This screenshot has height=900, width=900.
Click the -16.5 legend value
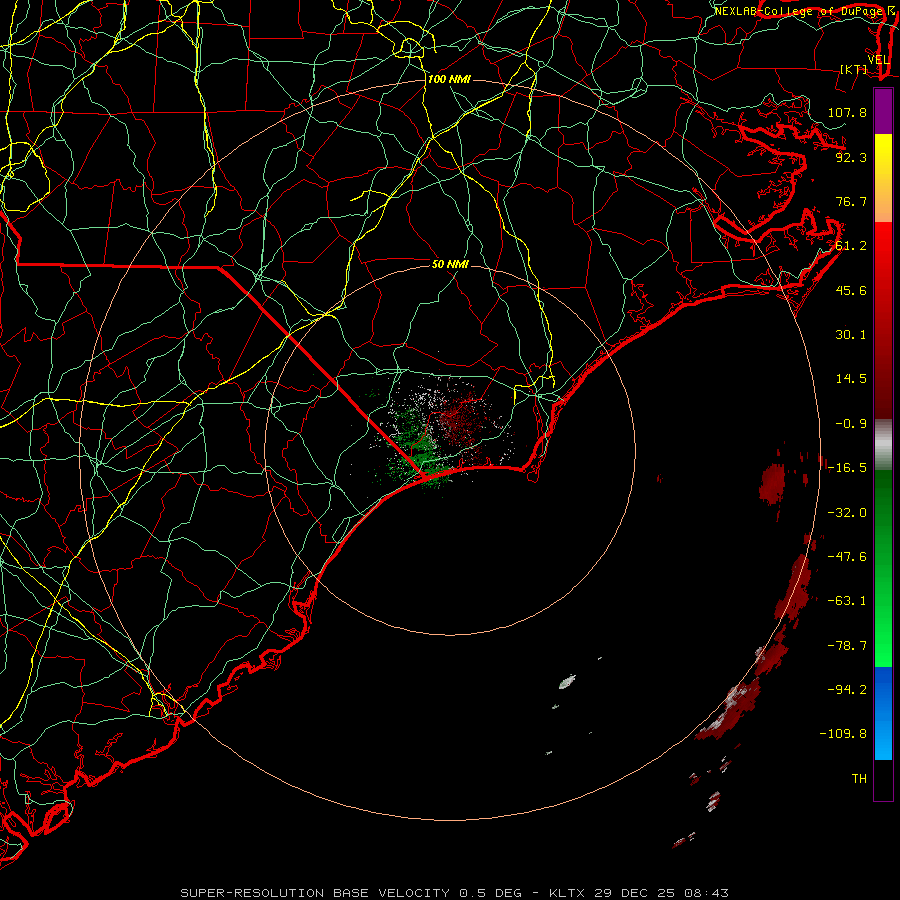[847, 468]
